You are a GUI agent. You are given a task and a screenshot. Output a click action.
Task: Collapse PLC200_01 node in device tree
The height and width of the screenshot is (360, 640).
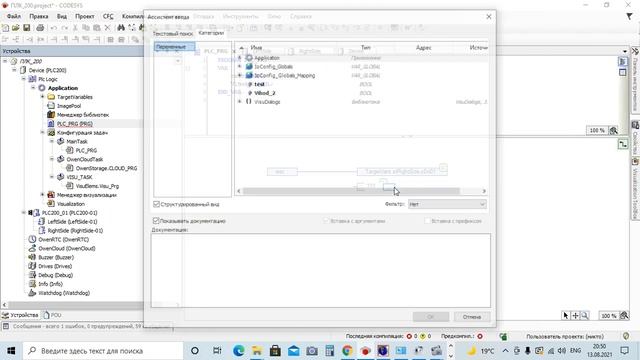pyautogui.click(x=24, y=213)
